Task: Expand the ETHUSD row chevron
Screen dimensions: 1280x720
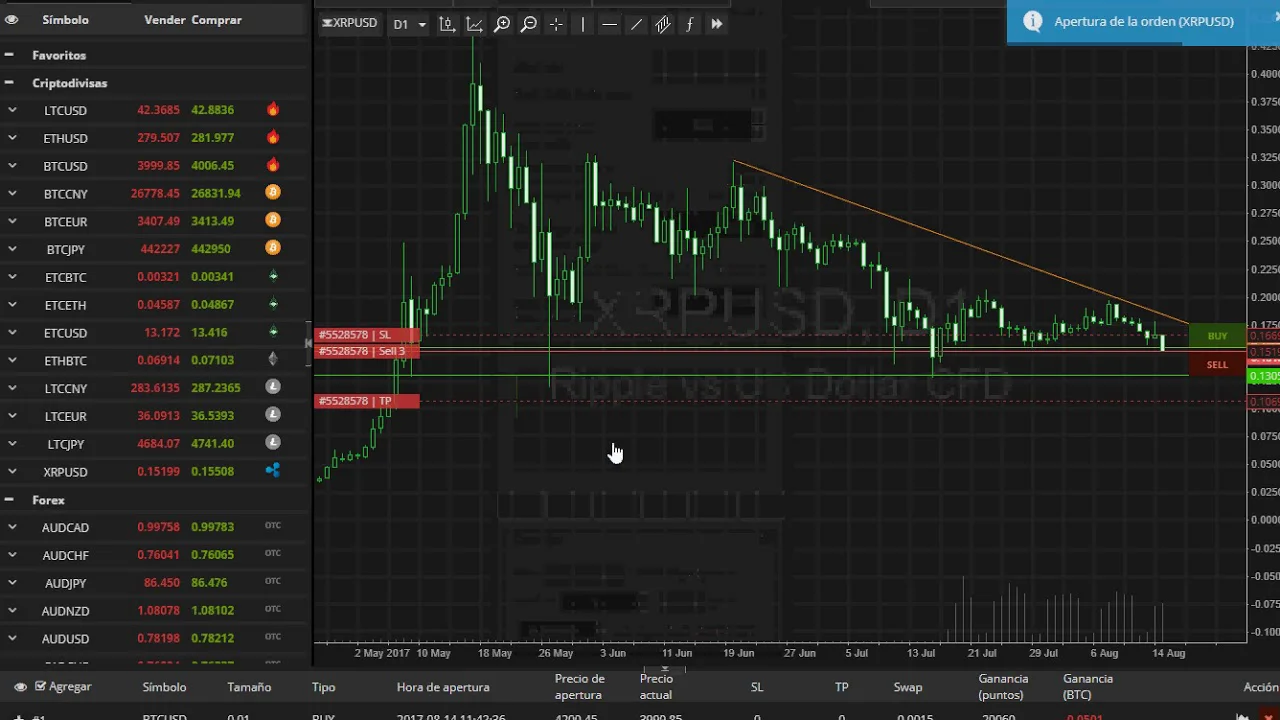Action: [x=12, y=138]
